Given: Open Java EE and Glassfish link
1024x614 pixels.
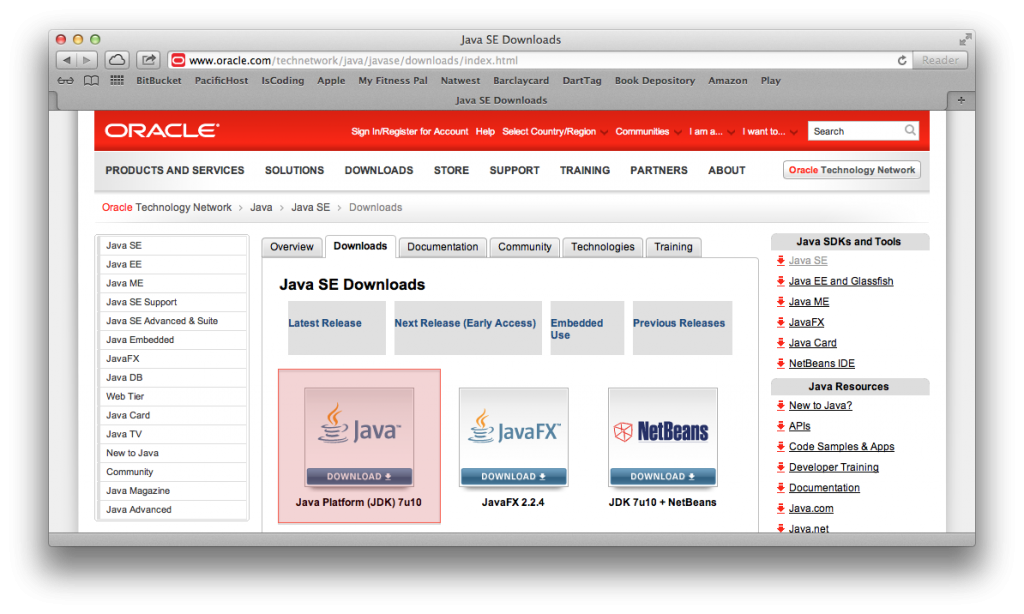Looking at the screenshot, I should point(840,281).
